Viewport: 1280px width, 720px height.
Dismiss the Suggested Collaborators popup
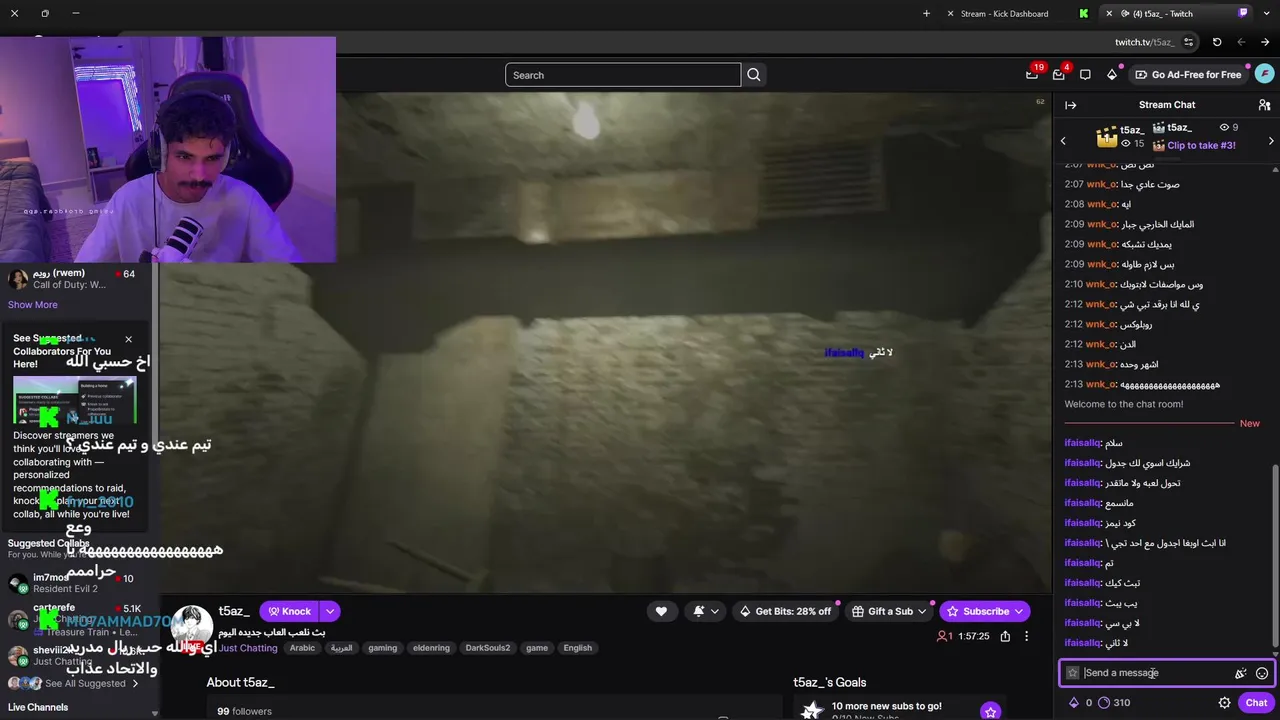[128, 339]
